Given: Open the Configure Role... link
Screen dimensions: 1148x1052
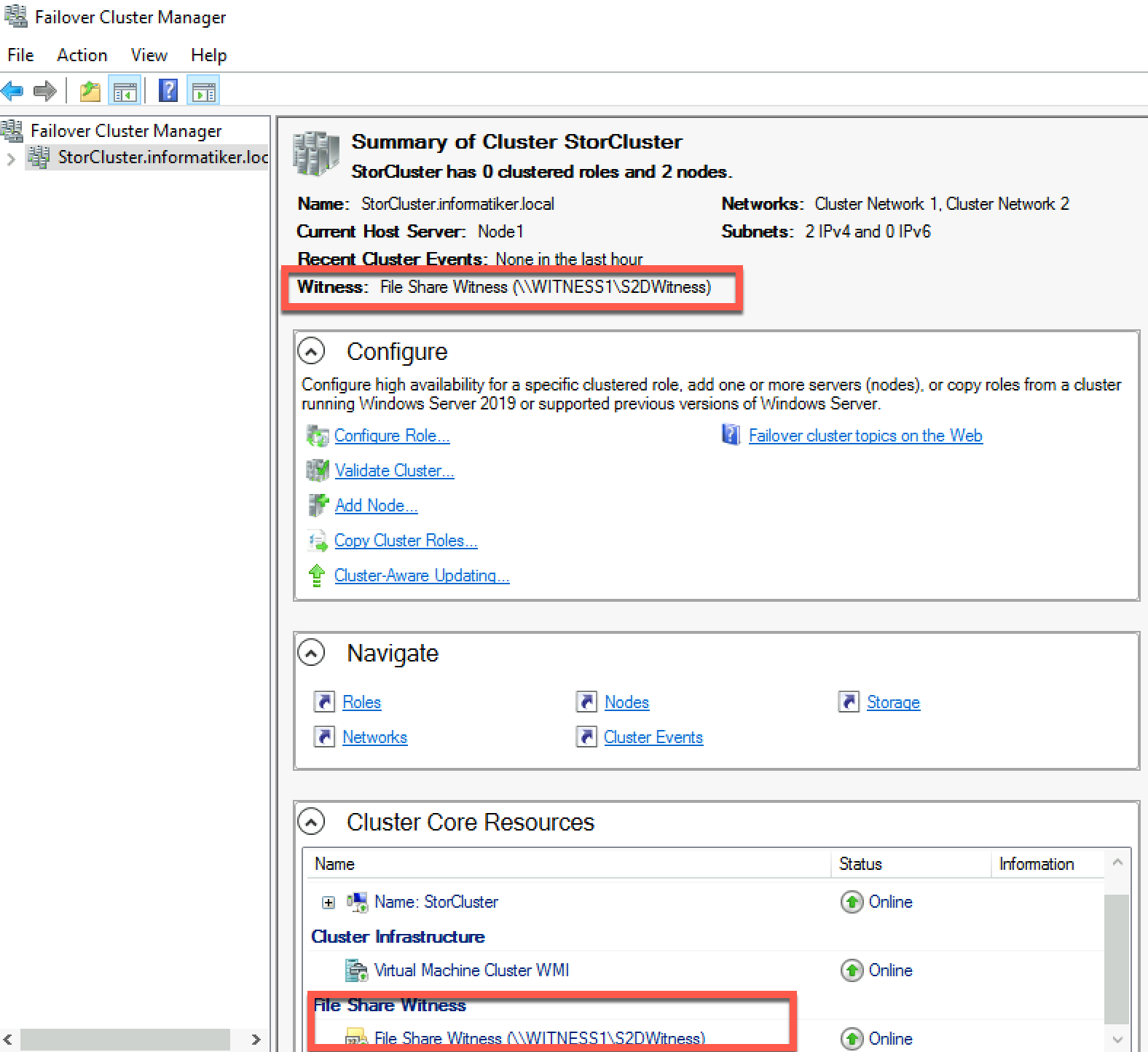Looking at the screenshot, I should click(x=392, y=436).
